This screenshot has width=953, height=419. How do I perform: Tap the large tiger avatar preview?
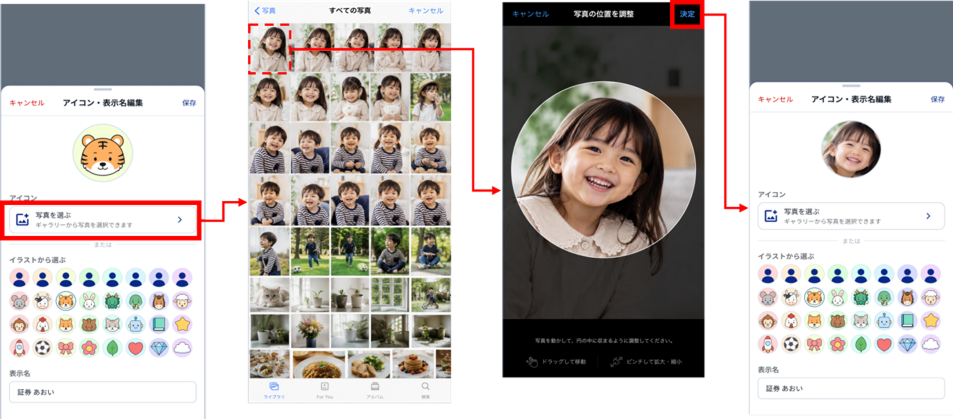point(103,154)
